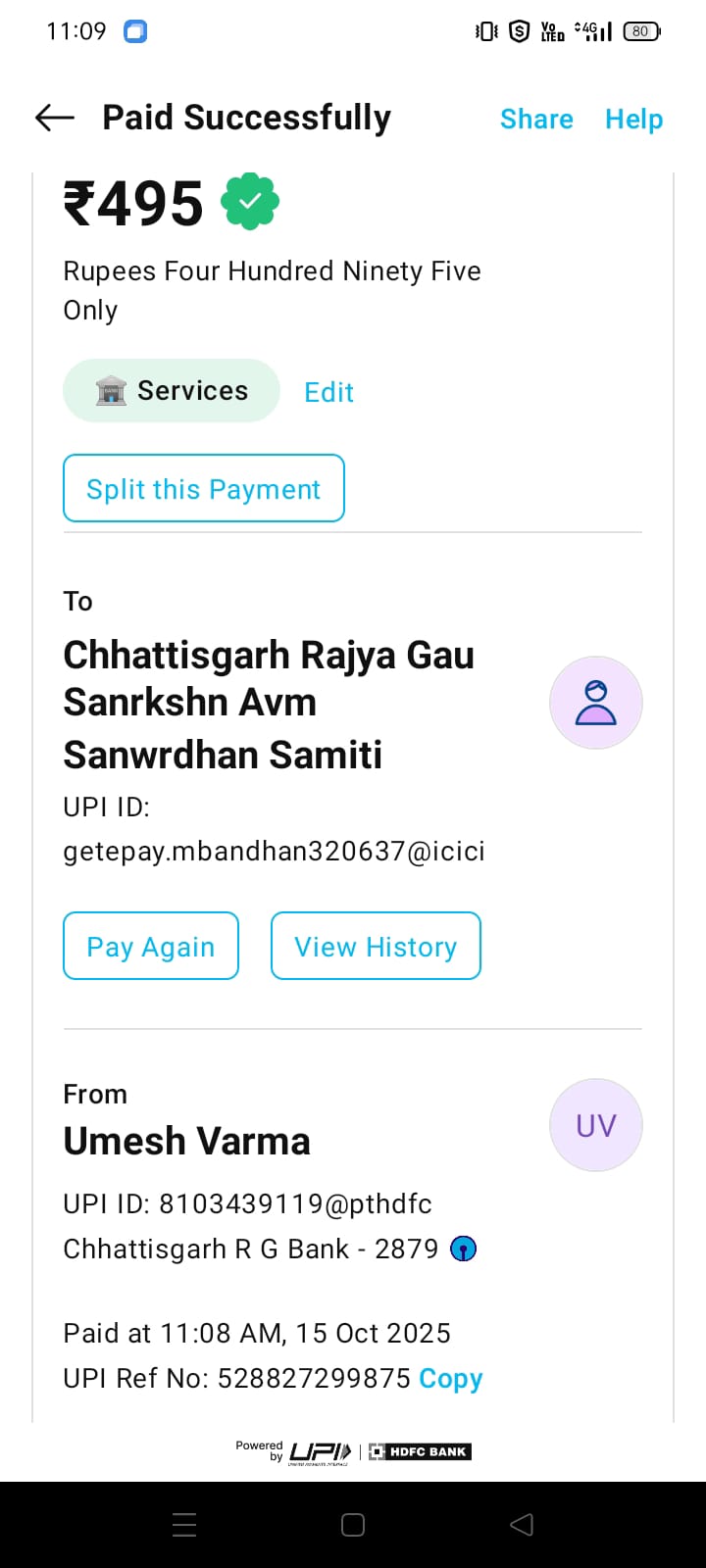Tap the green verified checkmark badge
Screen dimensions: 706x1568
250,202
